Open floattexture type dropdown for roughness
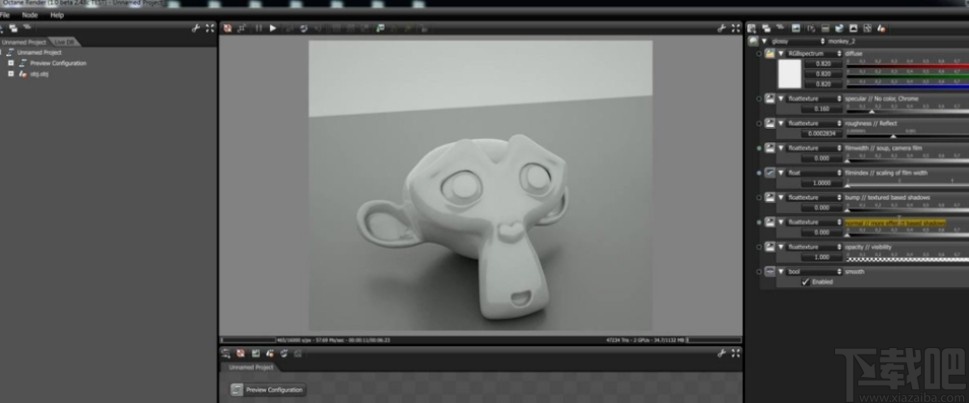Screen dimensions: 969x403 pos(814,124)
